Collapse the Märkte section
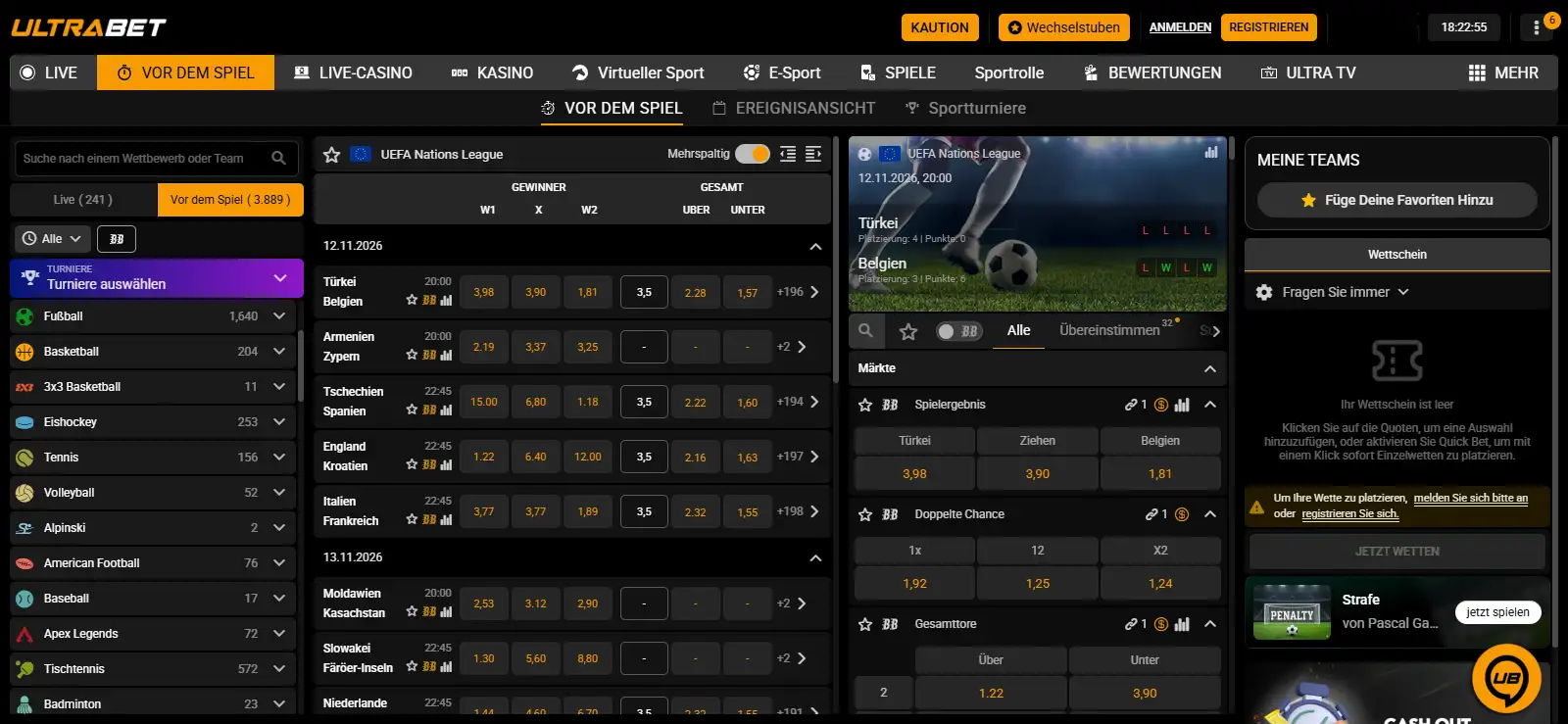 pyautogui.click(x=1210, y=368)
